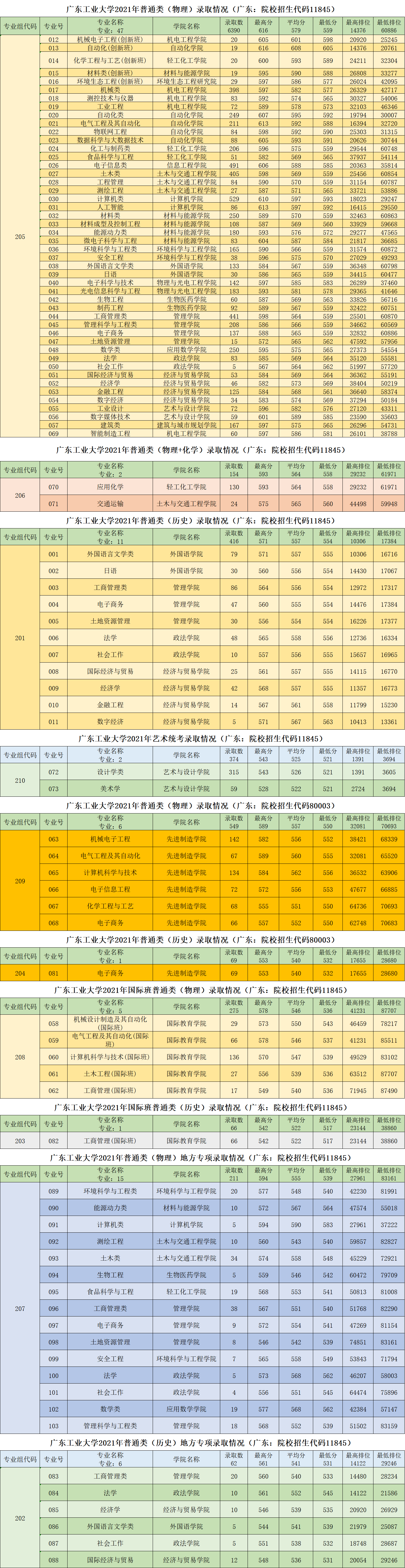Select the 材料成型及控制工程 cell

[110, 225]
